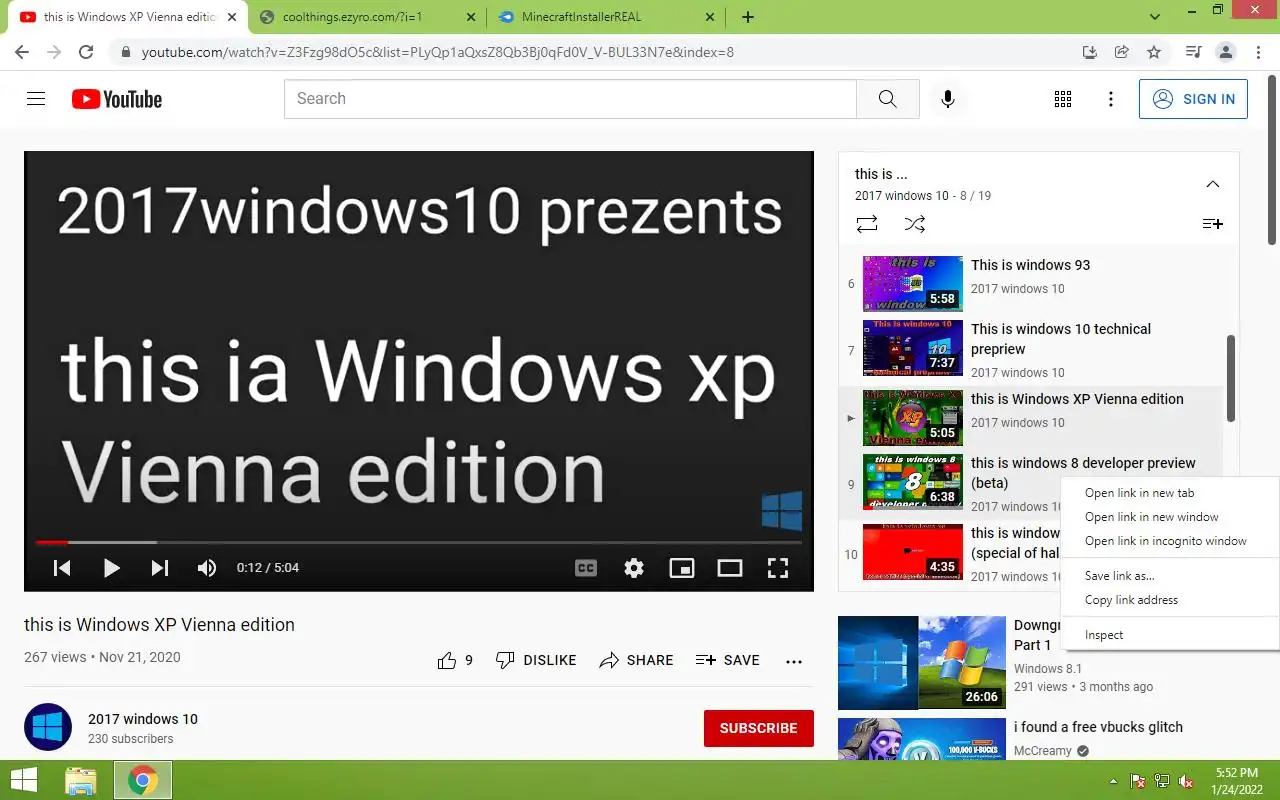Mute the video volume
The height and width of the screenshot is (800, 1280).
207,568
